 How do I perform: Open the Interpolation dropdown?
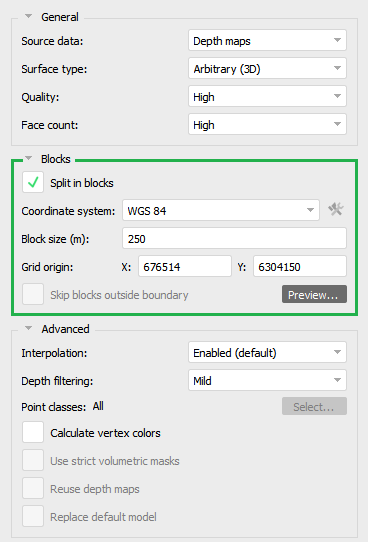coord(267,352)
